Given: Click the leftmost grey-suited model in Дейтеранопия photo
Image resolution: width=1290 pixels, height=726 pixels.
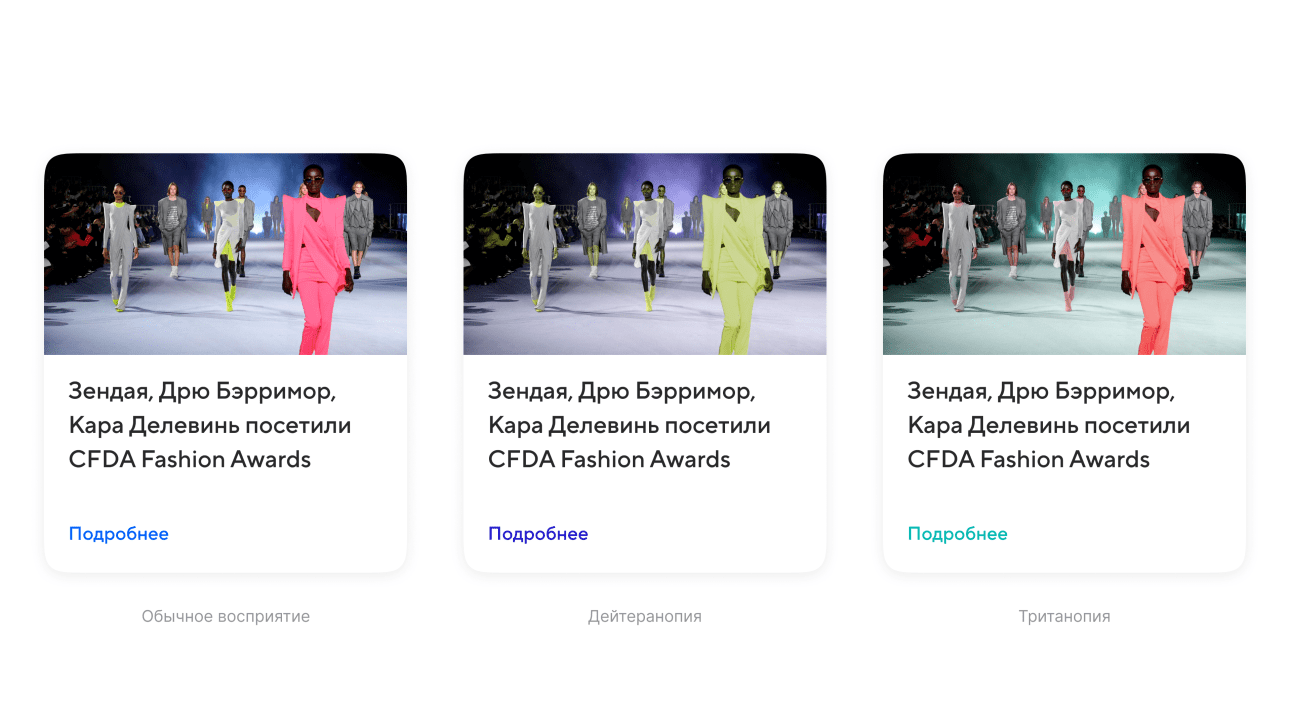Looking at the screenshot, I should [540, 246].
